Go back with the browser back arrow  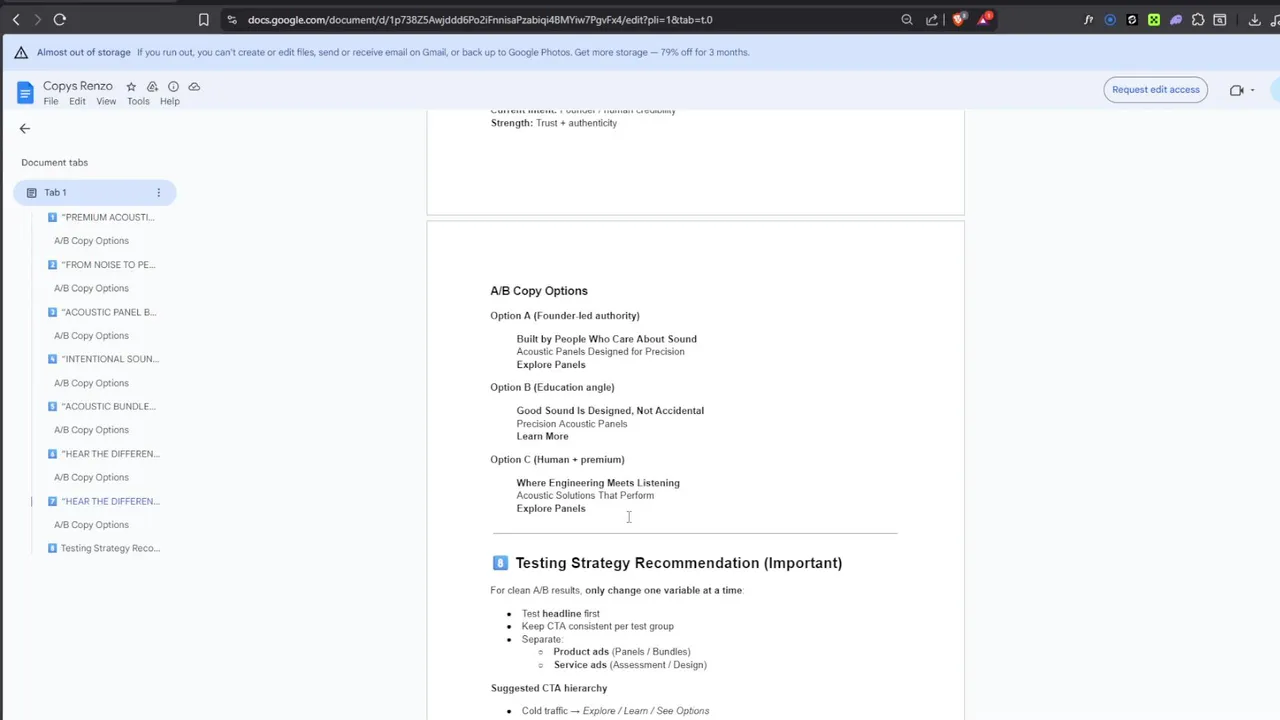(x=15, y=19)
